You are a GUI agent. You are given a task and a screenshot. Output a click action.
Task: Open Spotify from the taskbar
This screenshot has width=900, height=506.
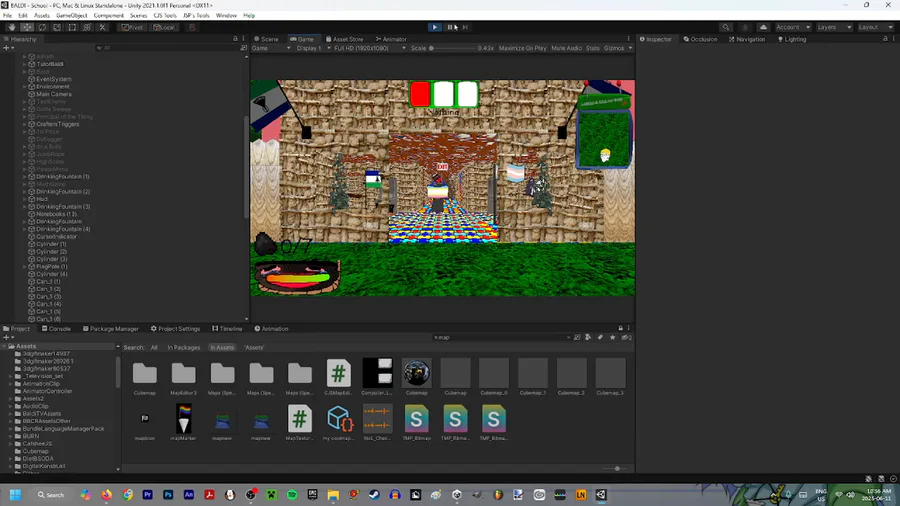[x=292, y=495]
